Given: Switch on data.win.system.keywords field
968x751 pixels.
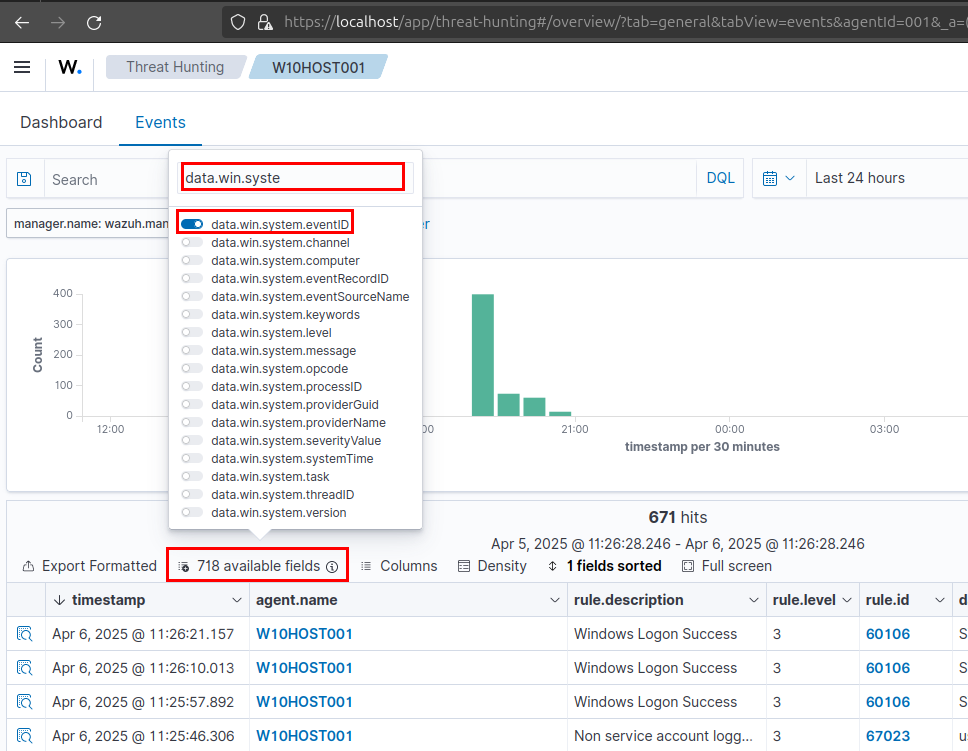Looking at the screenshot, I should tap(192, 314).
